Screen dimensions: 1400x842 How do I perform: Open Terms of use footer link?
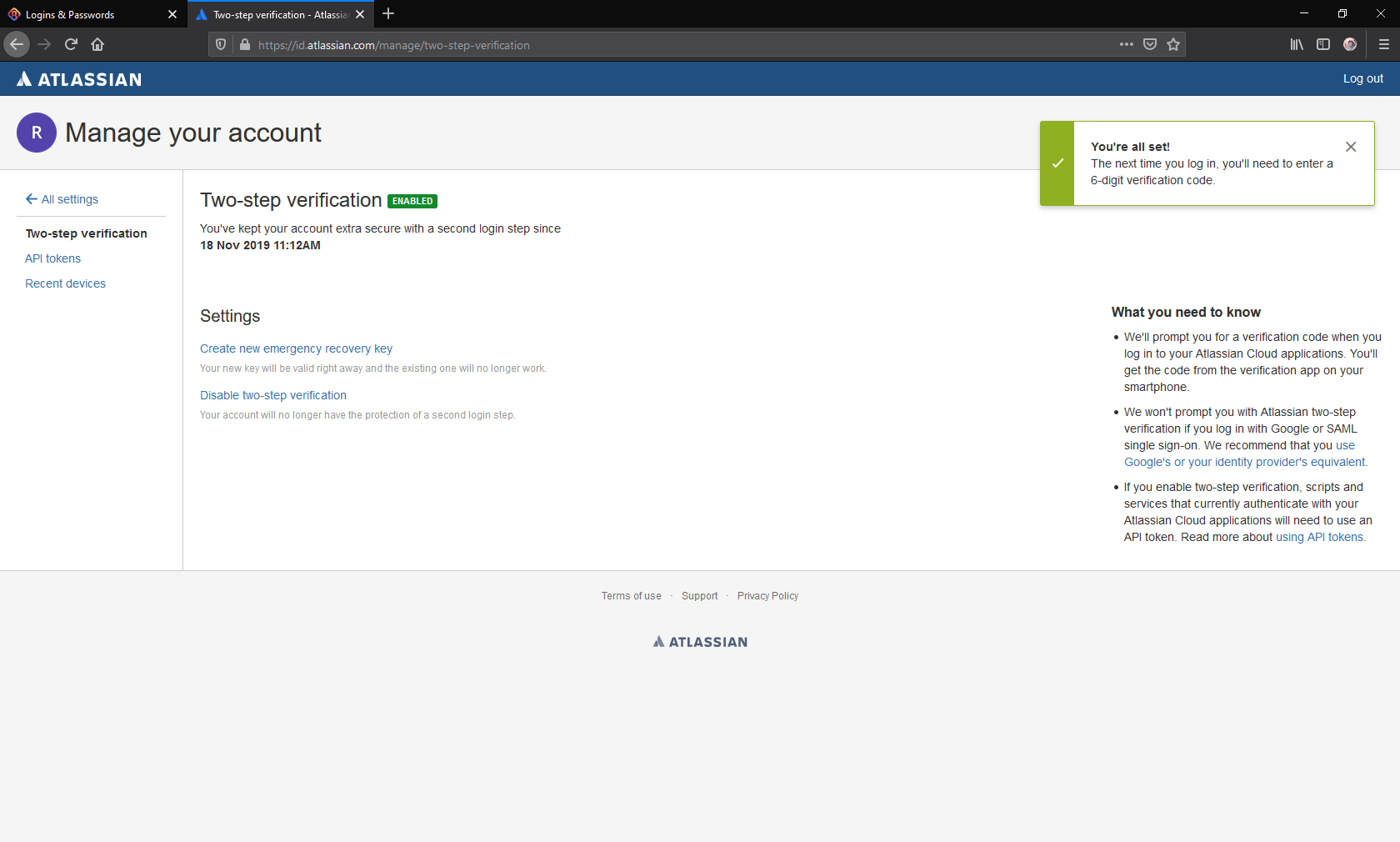tap(632, 596)
